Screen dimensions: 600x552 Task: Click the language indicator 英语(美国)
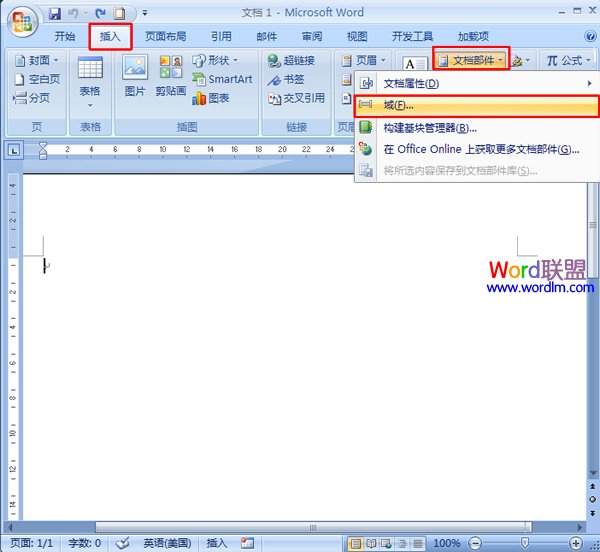point(167,543)
